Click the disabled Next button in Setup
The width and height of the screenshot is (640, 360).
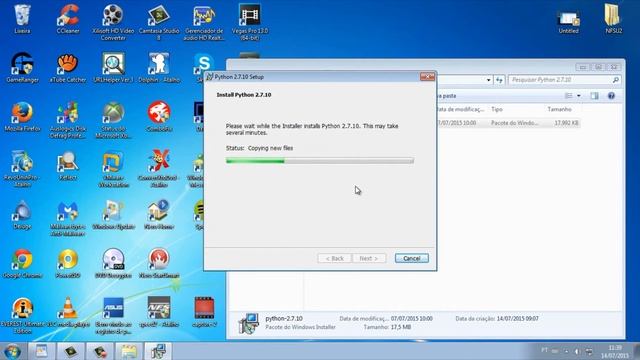tap(369, 258)
